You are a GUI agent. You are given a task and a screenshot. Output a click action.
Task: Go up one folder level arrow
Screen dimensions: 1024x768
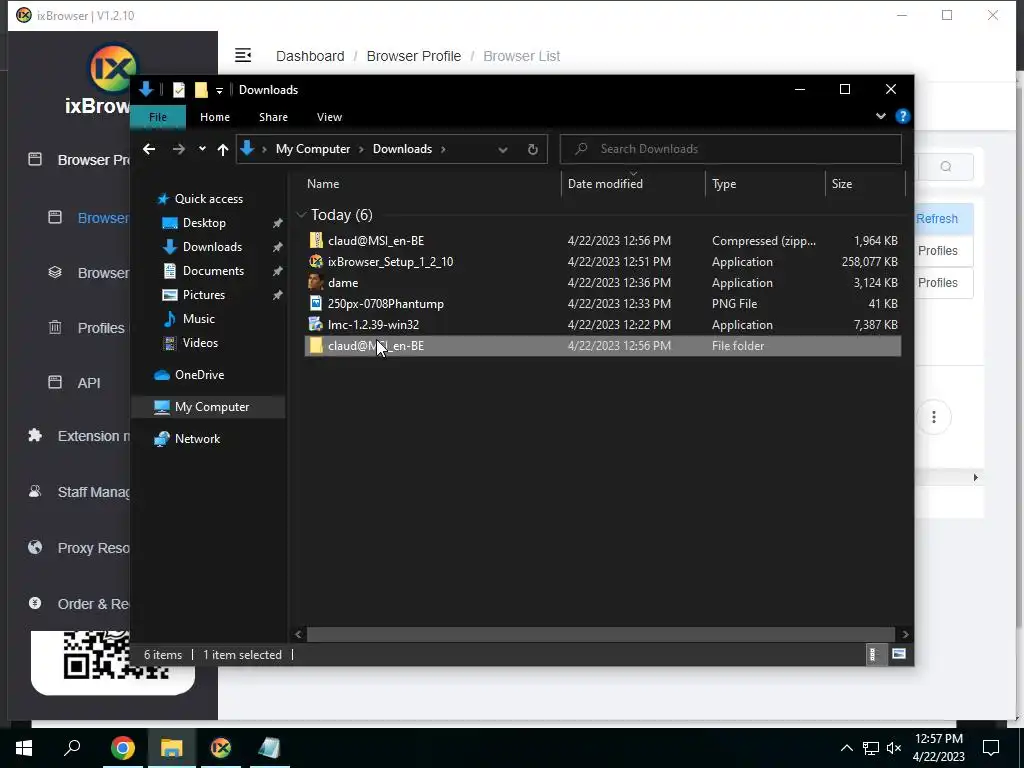click(223, 149)
